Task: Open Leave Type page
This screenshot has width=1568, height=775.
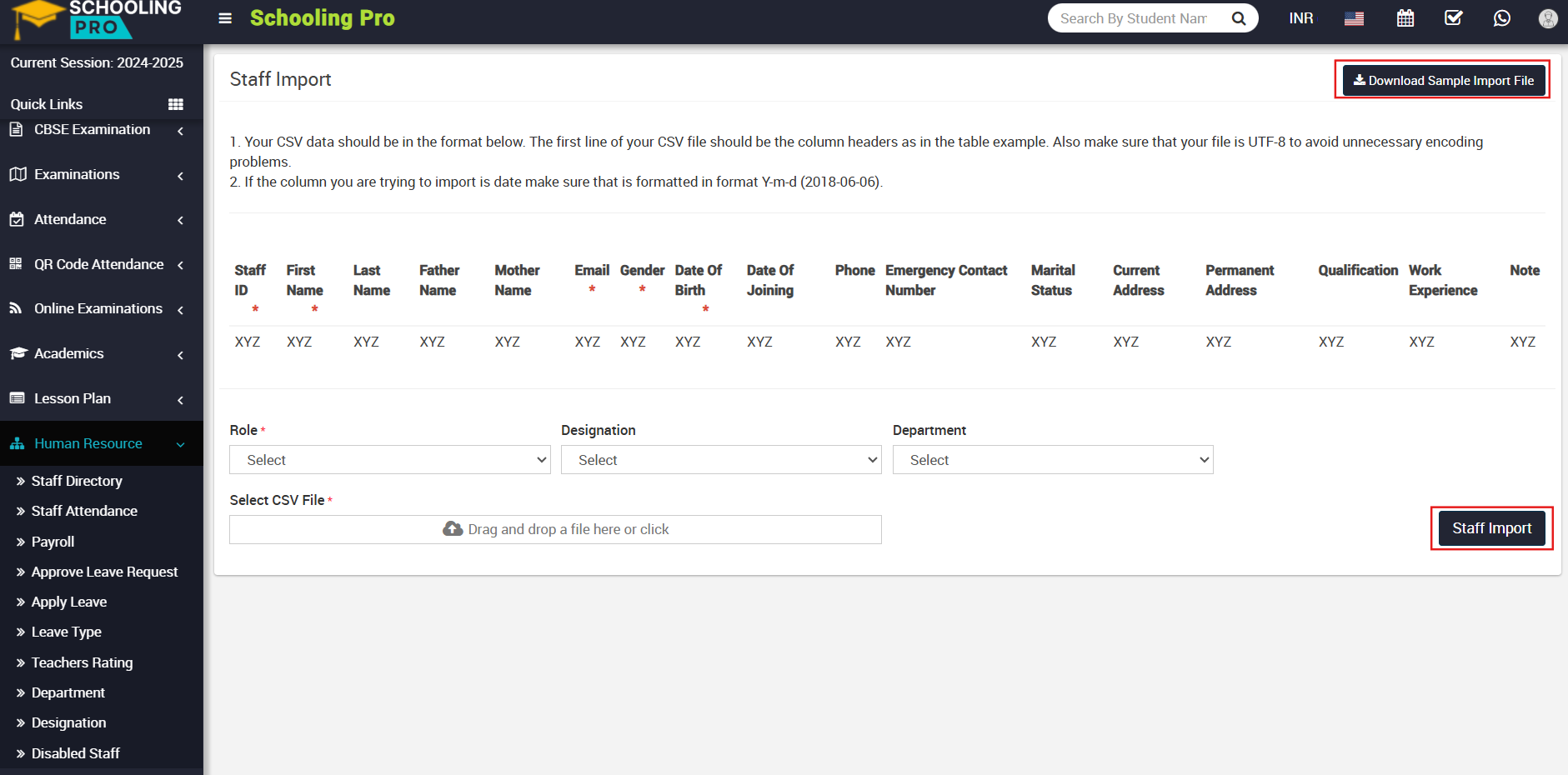Action: 66,632
